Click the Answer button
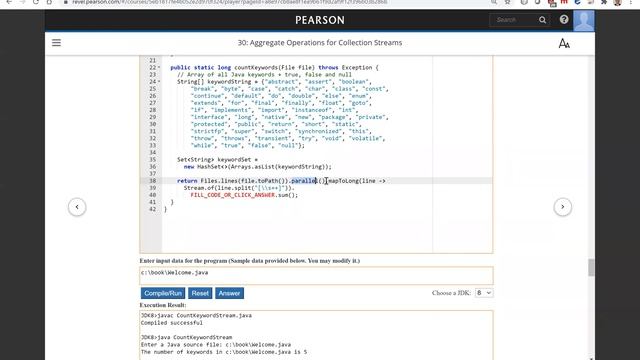This screenshot has width=640, height=360. (x=229, y=293)
